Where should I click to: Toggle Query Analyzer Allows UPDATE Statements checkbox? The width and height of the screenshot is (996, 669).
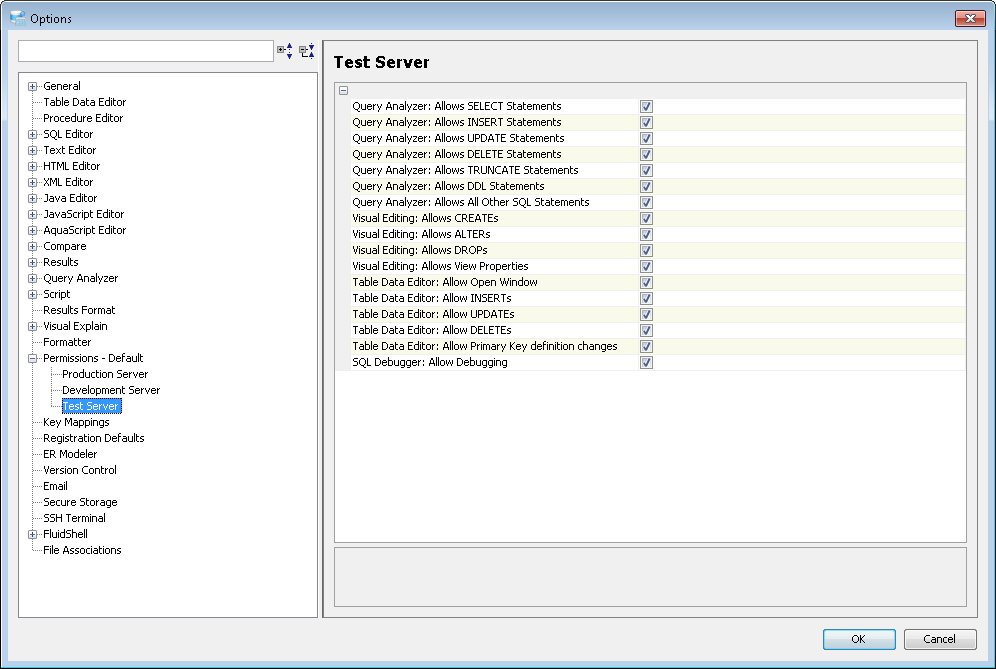646,139
